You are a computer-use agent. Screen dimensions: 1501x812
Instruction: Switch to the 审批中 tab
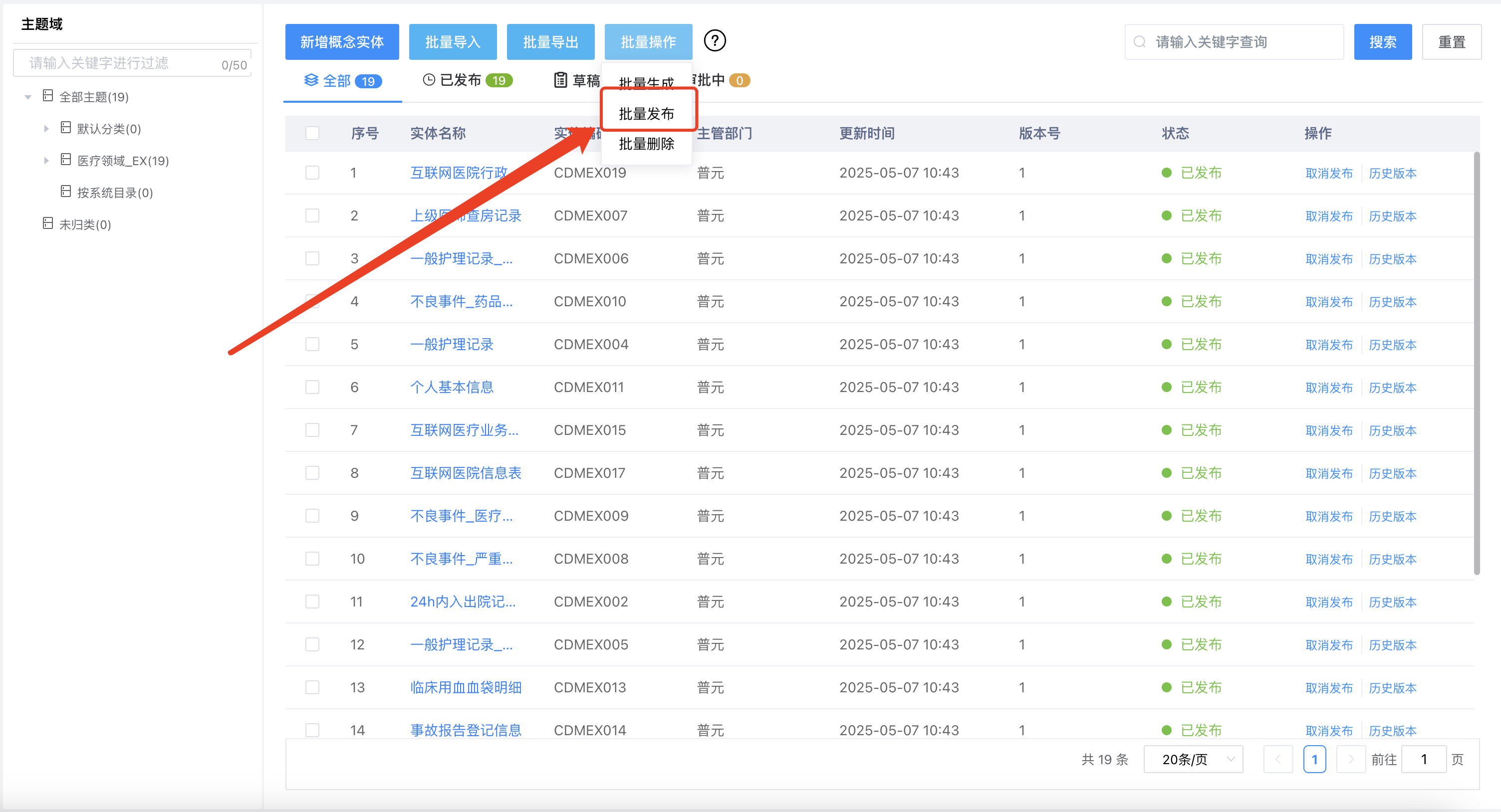tap(714, 80)
